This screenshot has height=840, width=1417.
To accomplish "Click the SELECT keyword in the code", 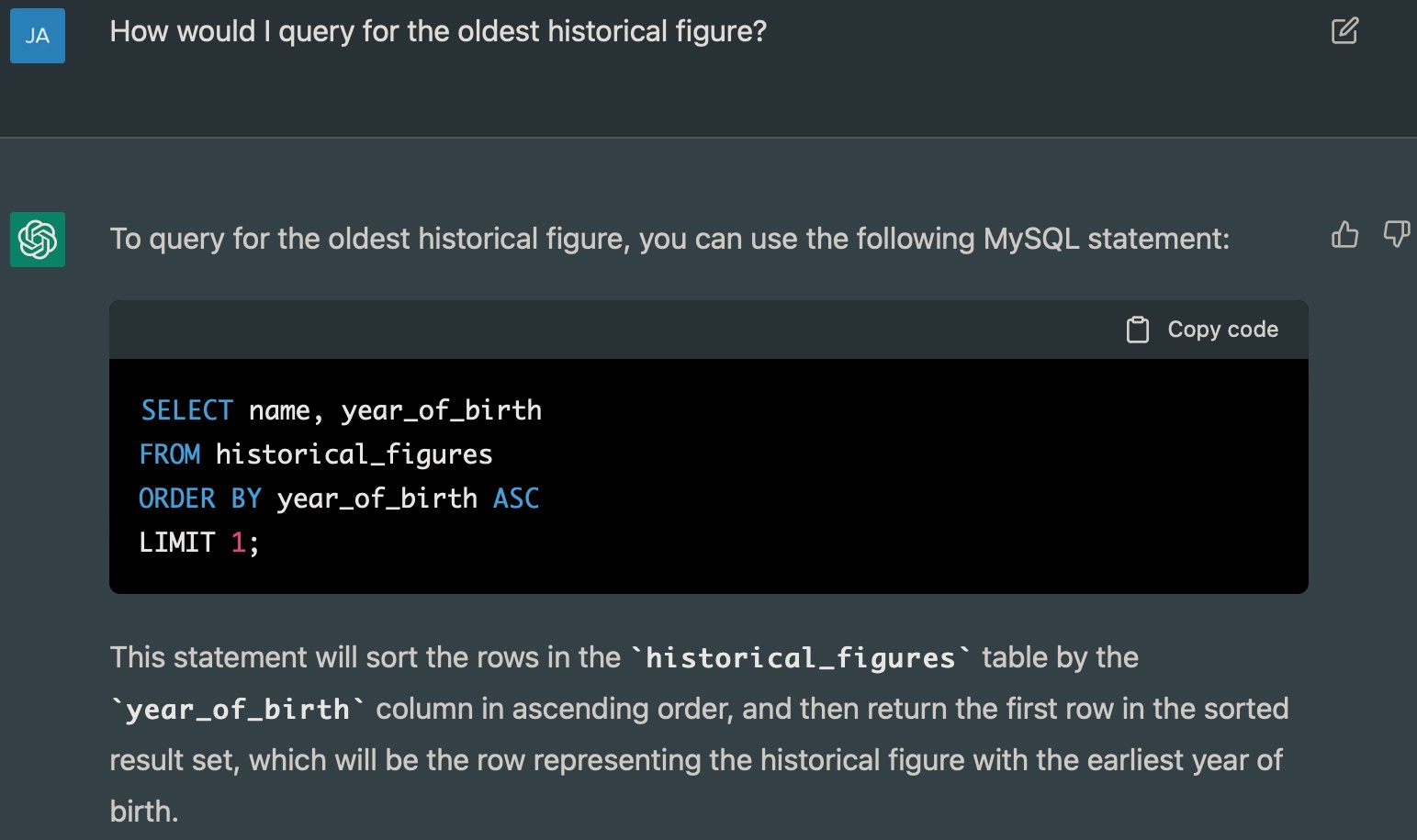I will point(186,409).
